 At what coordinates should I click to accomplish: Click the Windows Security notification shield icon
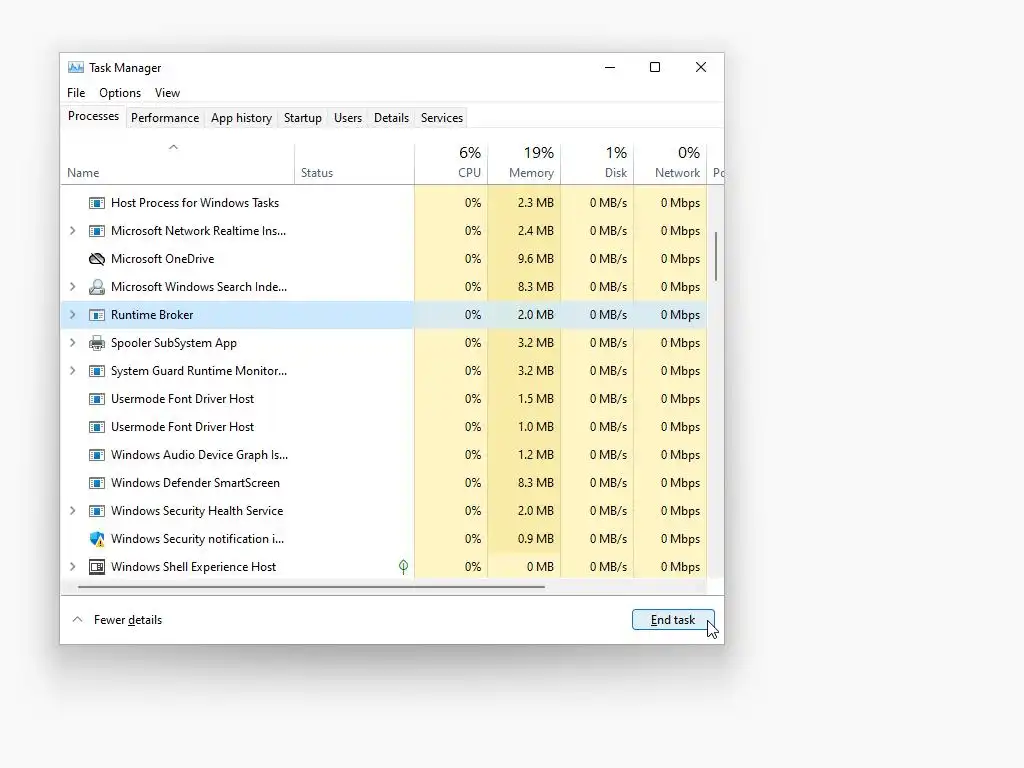(97, 539)
